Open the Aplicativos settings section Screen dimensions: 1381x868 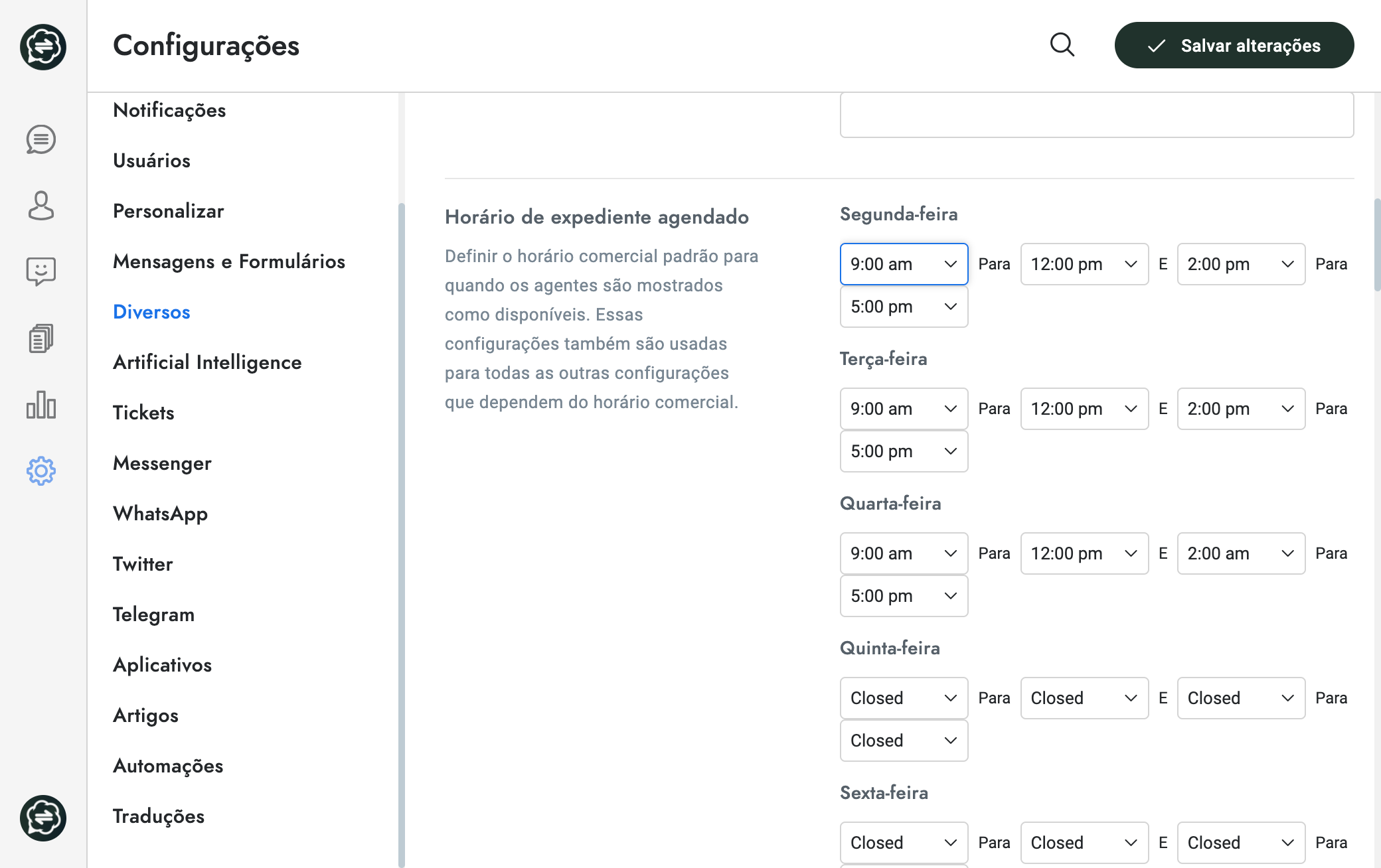(x=162, y=665)
